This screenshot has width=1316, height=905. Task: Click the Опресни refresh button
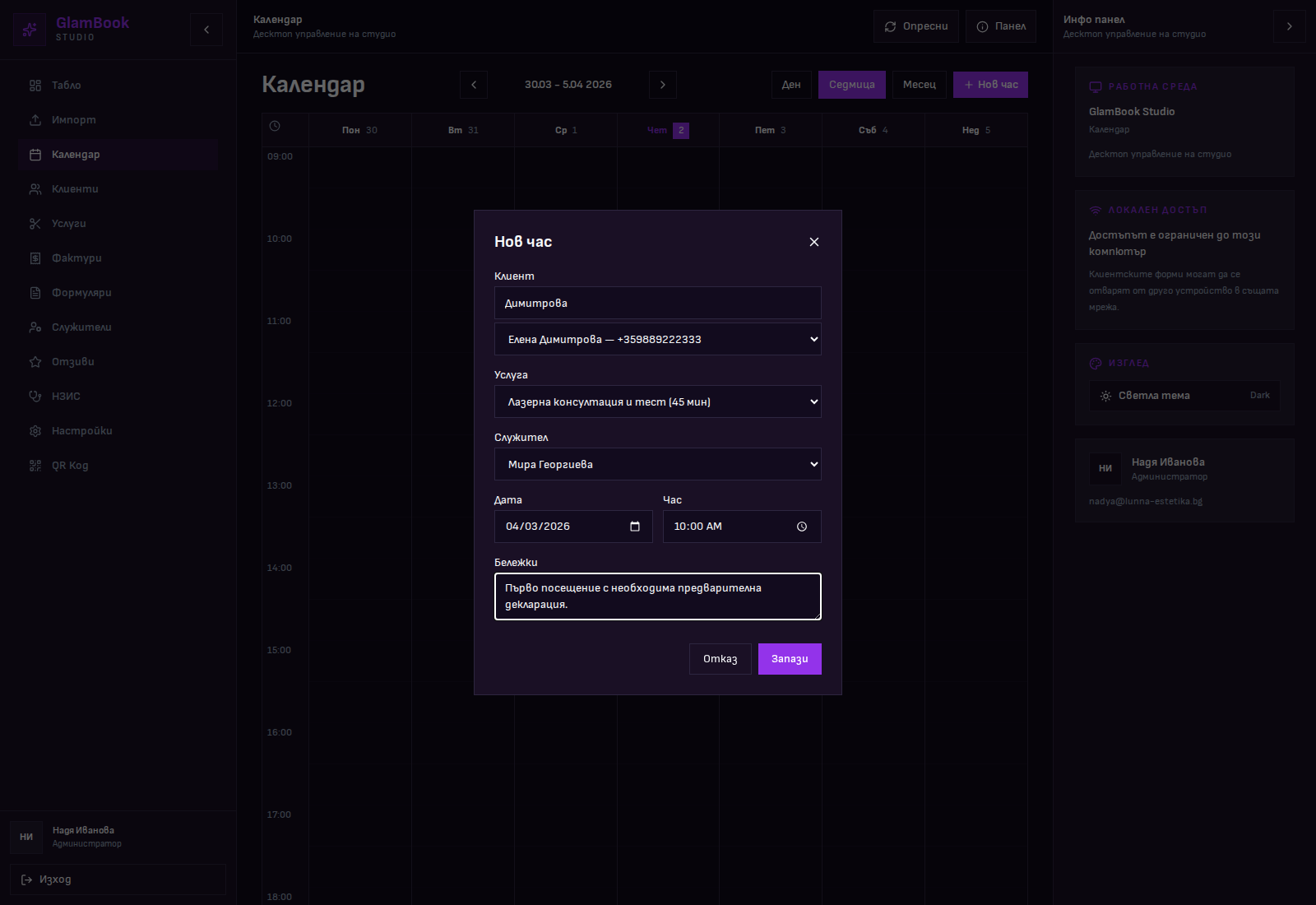point(915,26)
